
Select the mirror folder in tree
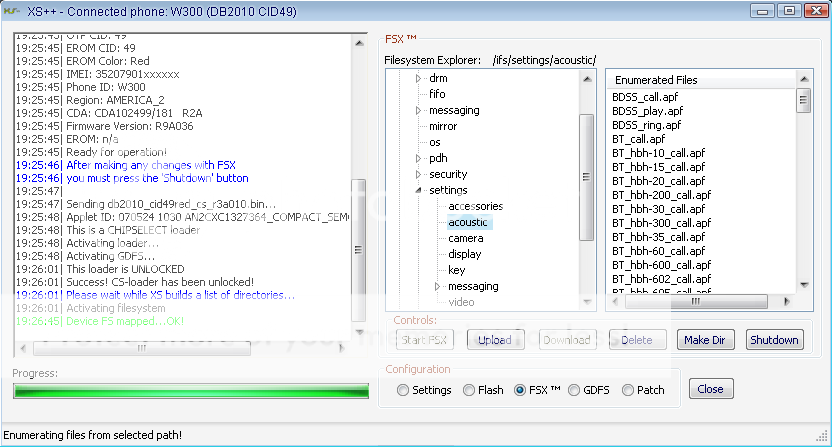tap(443, 126)
